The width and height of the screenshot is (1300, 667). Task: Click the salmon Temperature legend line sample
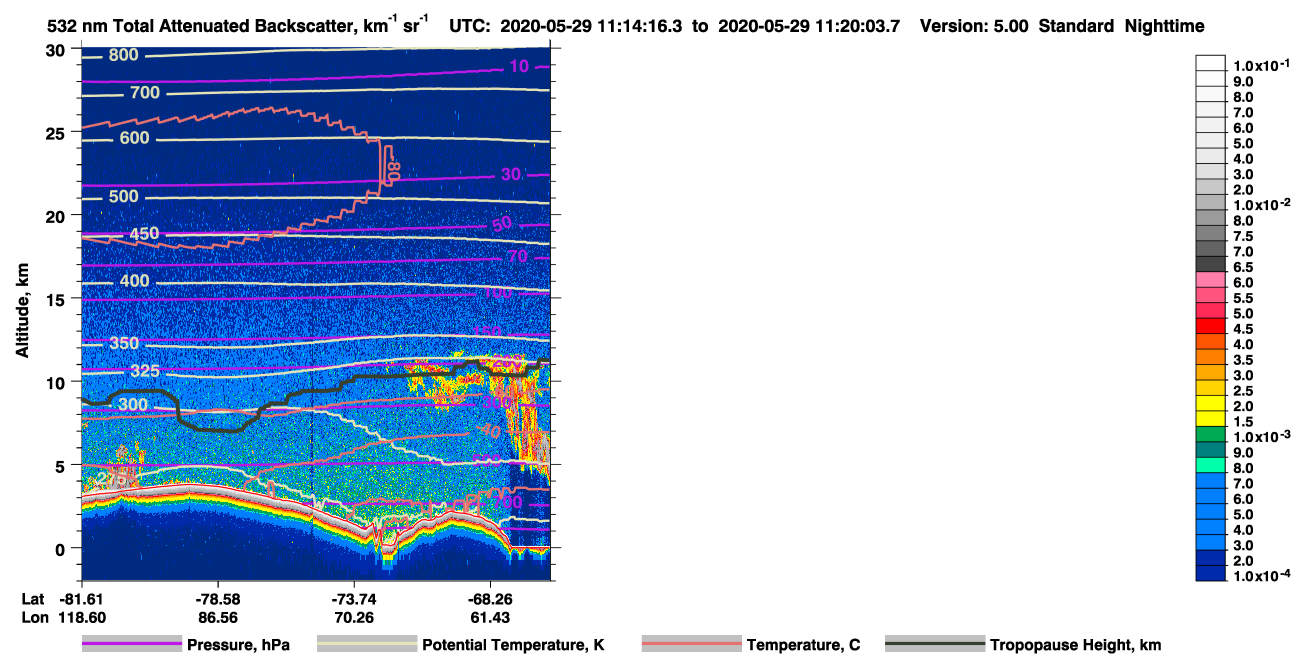point(691,644)
